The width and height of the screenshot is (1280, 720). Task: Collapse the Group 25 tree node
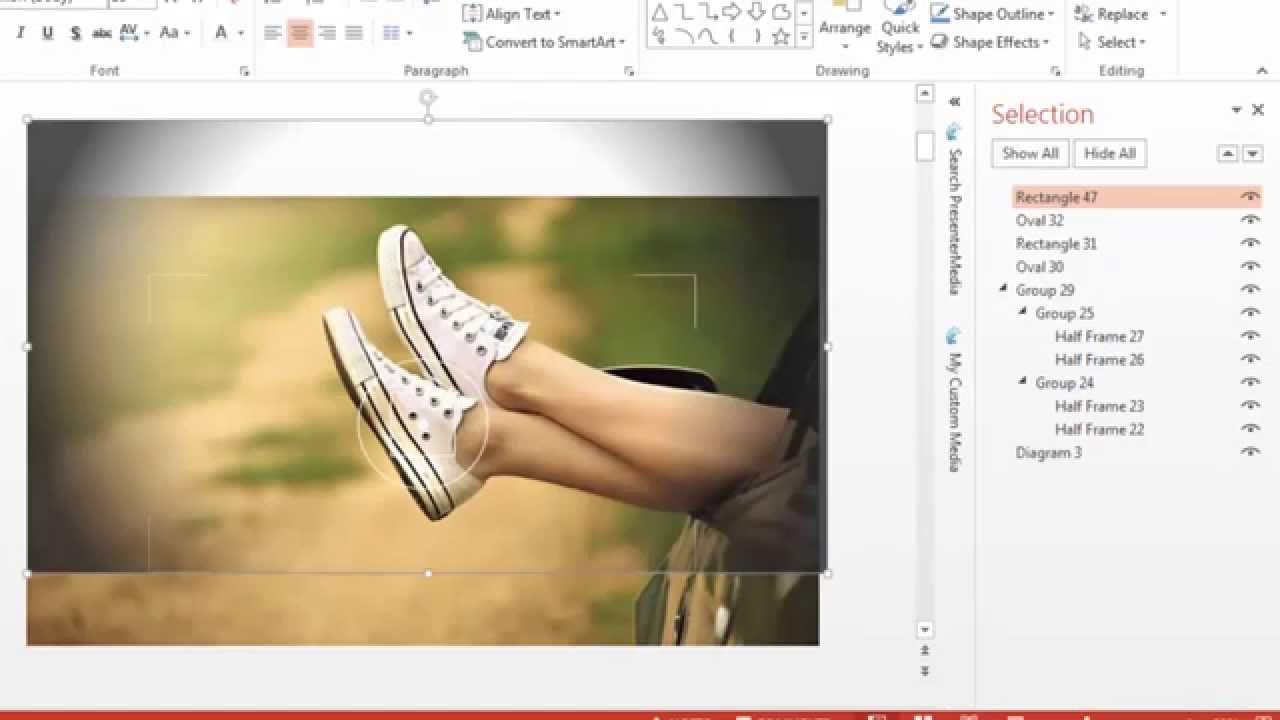tap(1022, 312)
